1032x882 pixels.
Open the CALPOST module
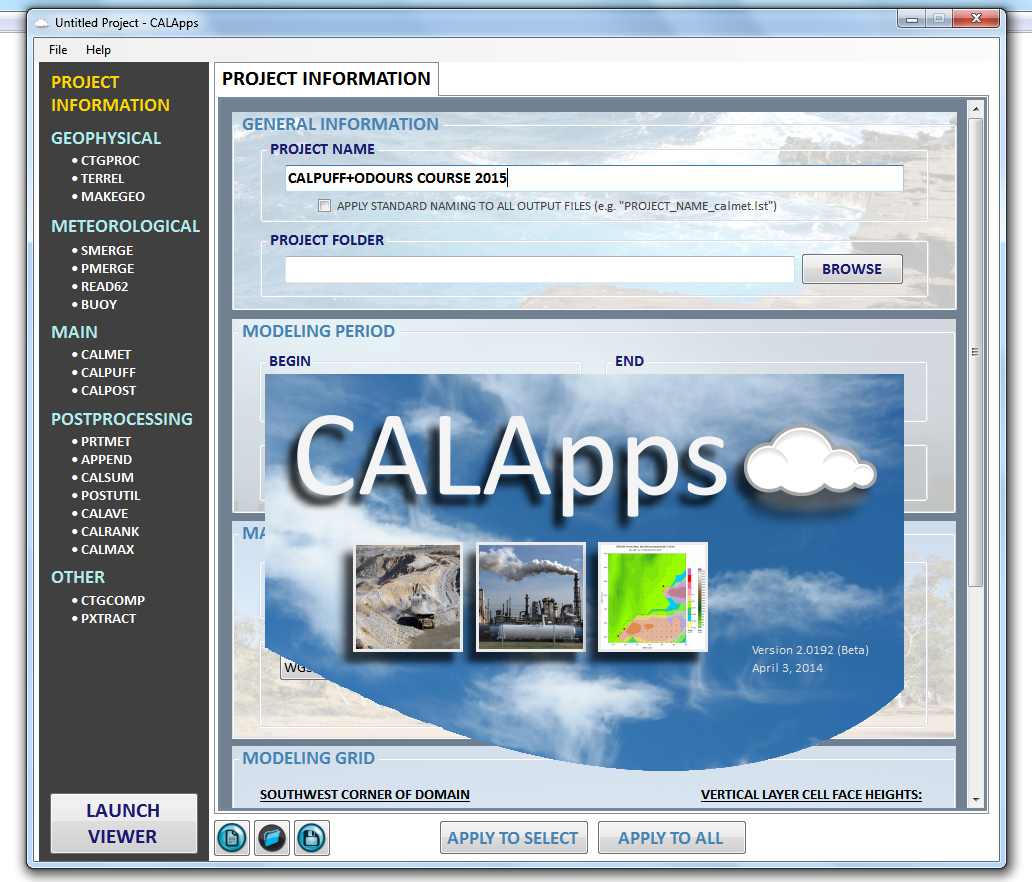tap(108, 390)
